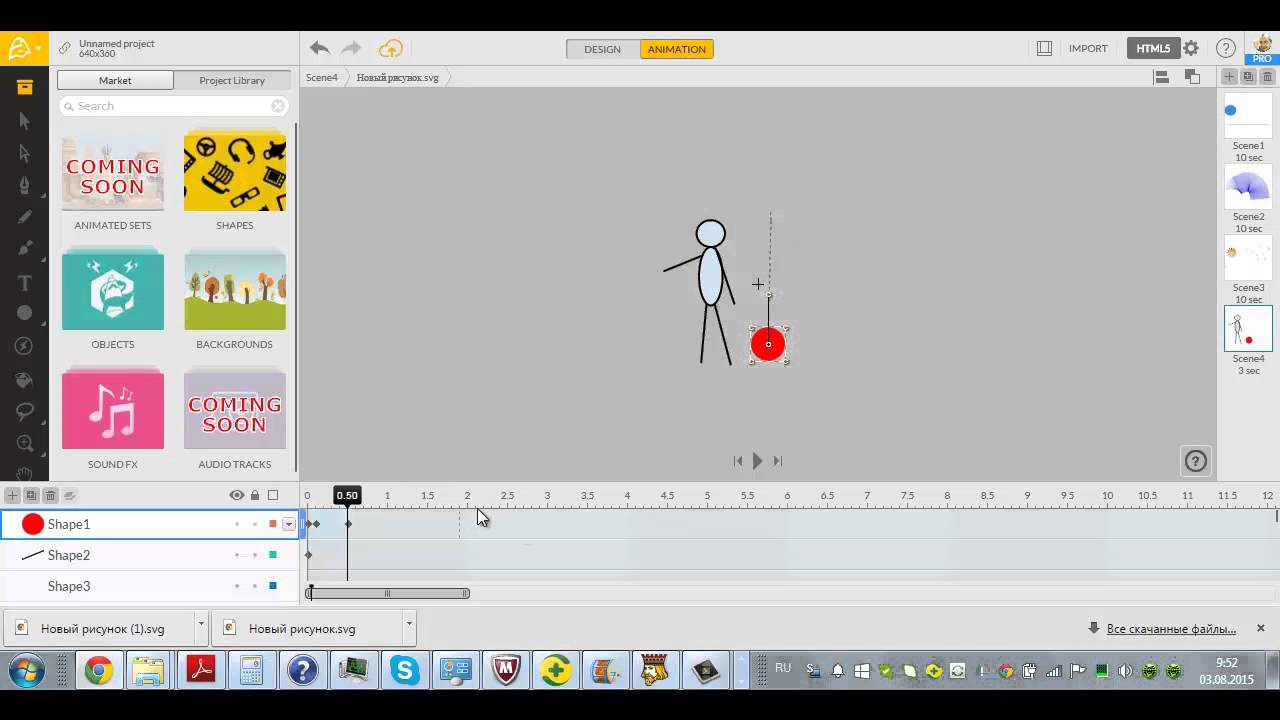Click Новый рисунок.svg breadcrumb

398,77
